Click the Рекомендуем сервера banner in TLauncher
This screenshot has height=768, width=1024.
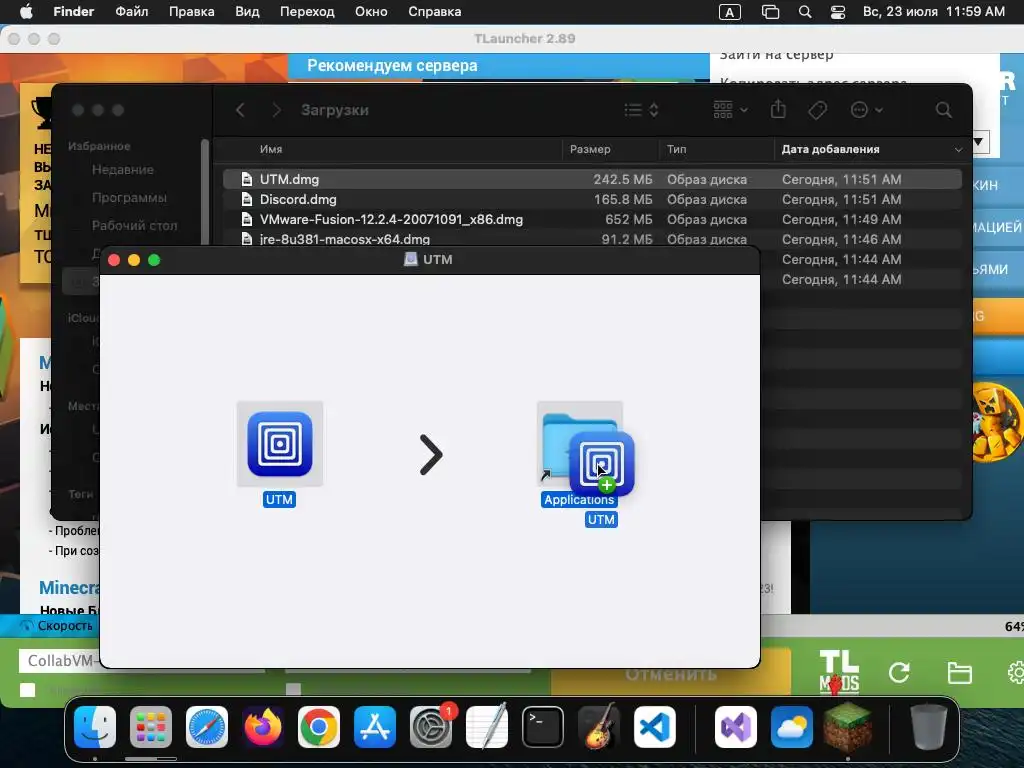click(498, 66)
